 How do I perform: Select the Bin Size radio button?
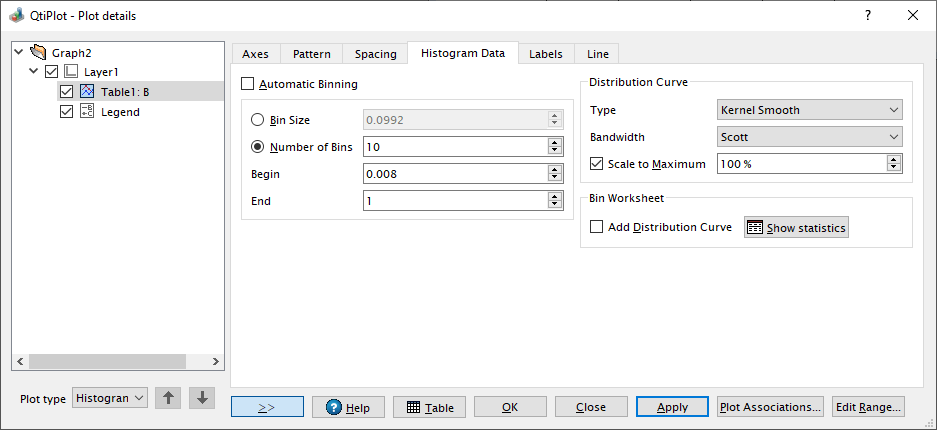point(258,120)
